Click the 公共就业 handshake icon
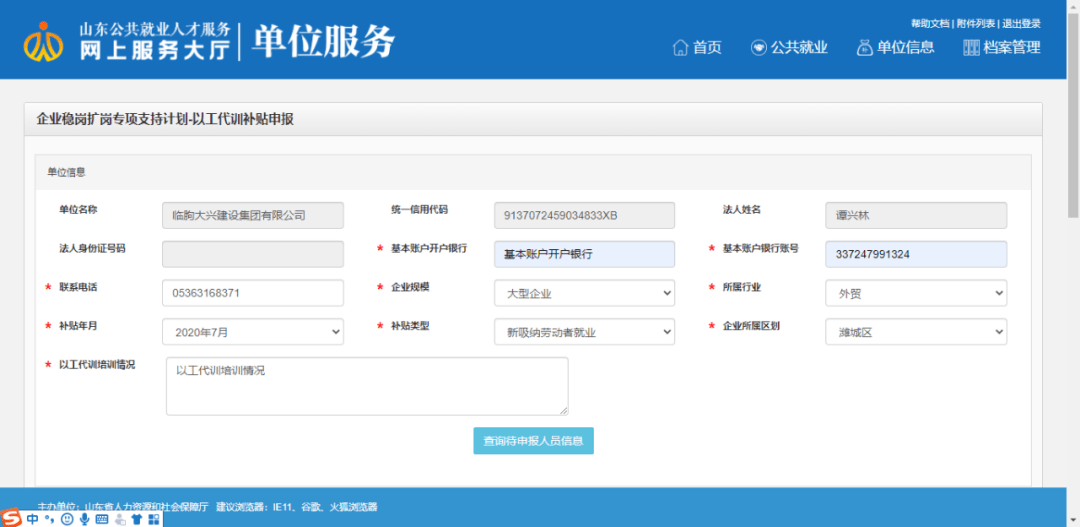Screen dimensions: 1080x527 pyautogui.click(x=758, y=48)
